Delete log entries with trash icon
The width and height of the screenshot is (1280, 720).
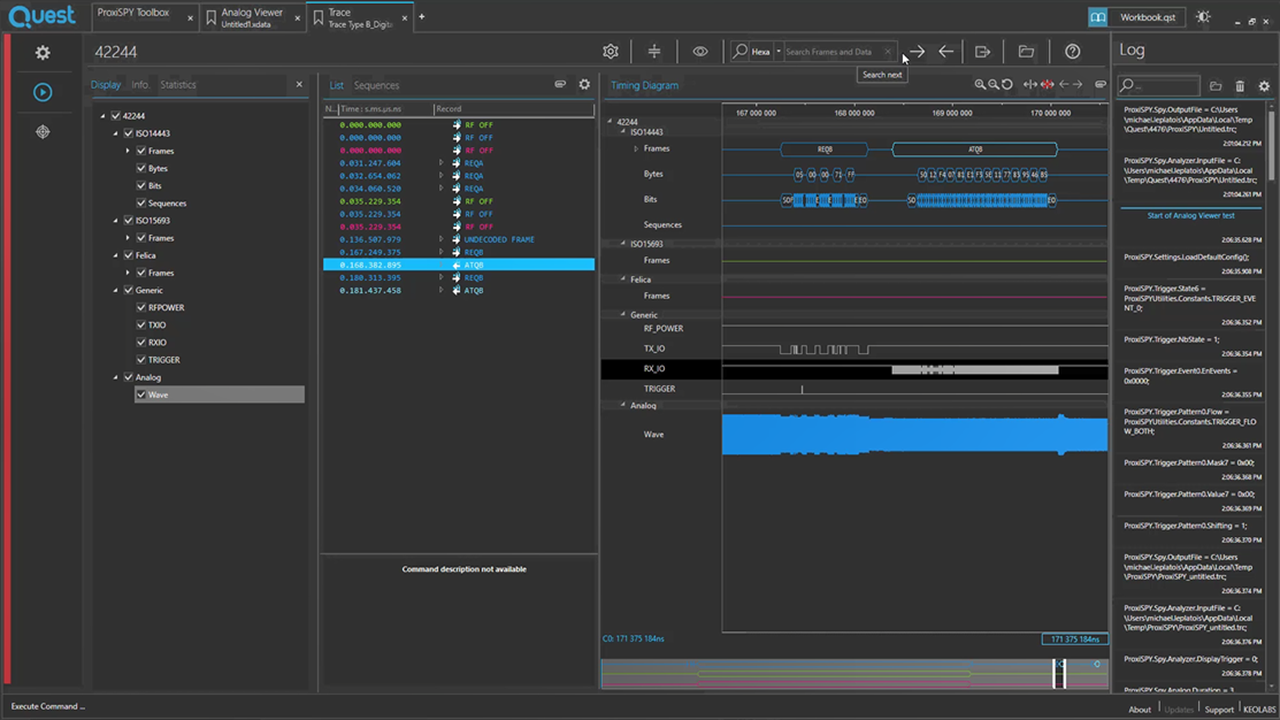(x=1240, y=87)
